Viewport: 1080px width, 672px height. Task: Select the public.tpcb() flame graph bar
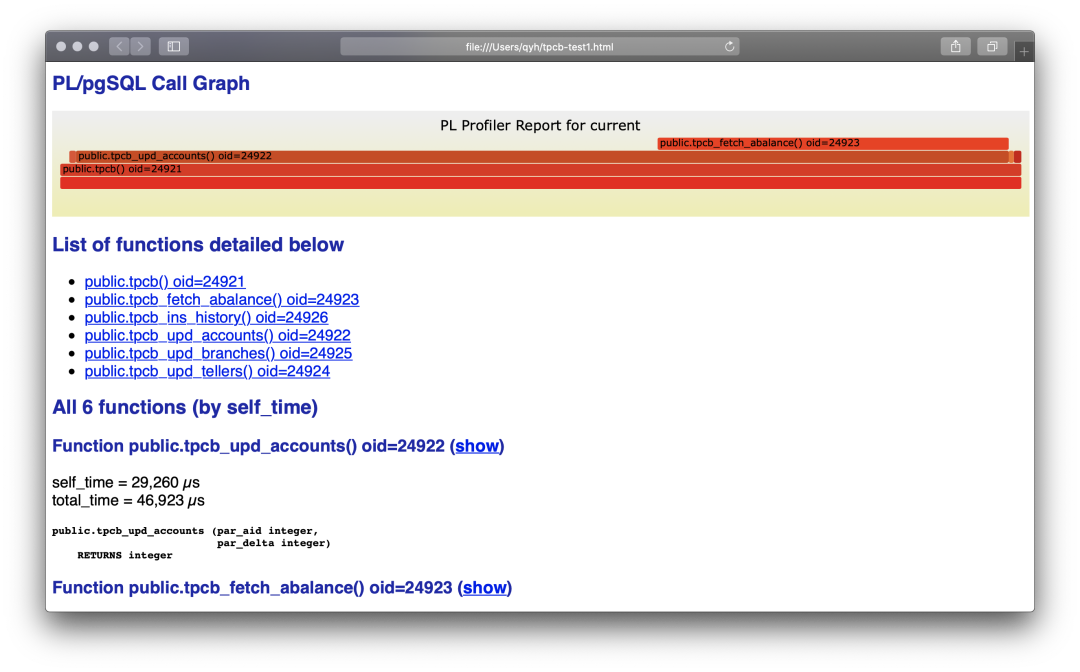coord(541,169)
